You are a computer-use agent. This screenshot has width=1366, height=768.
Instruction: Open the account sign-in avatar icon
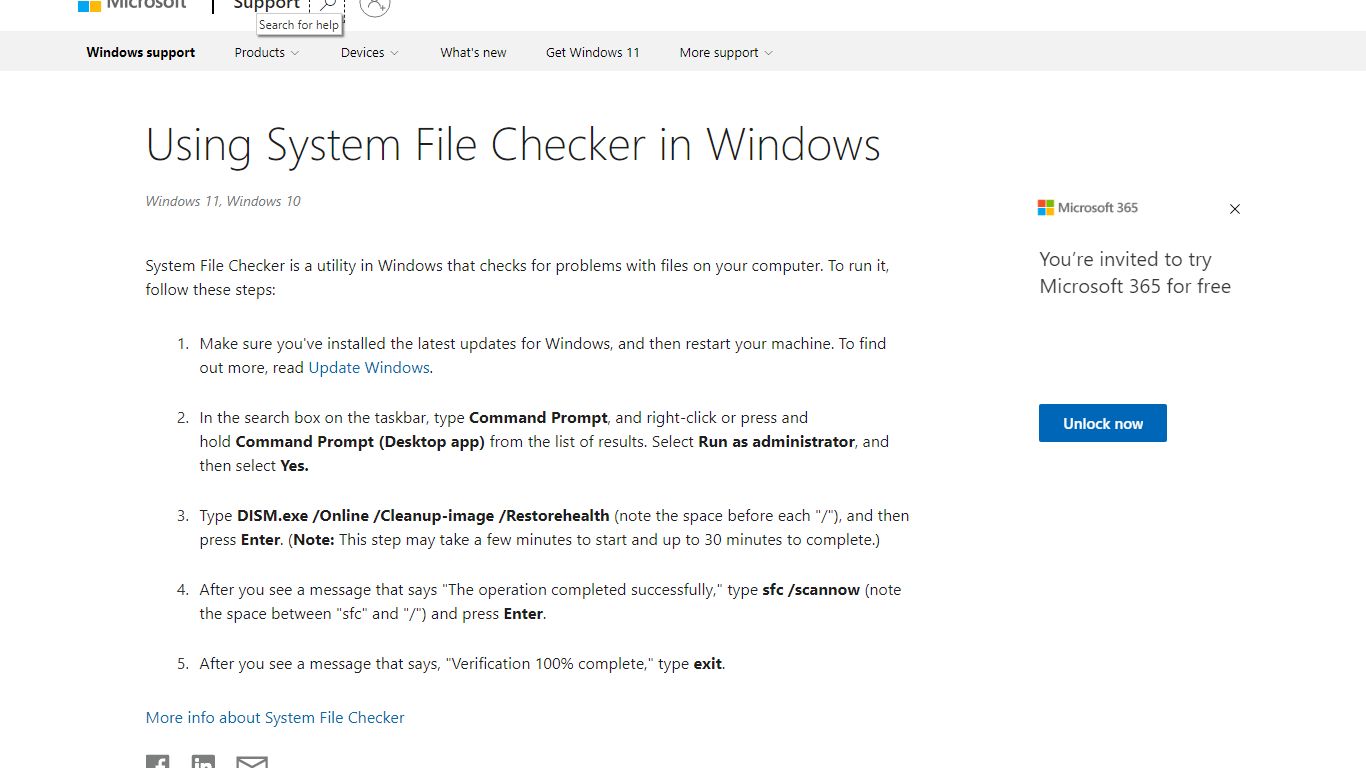374,5
